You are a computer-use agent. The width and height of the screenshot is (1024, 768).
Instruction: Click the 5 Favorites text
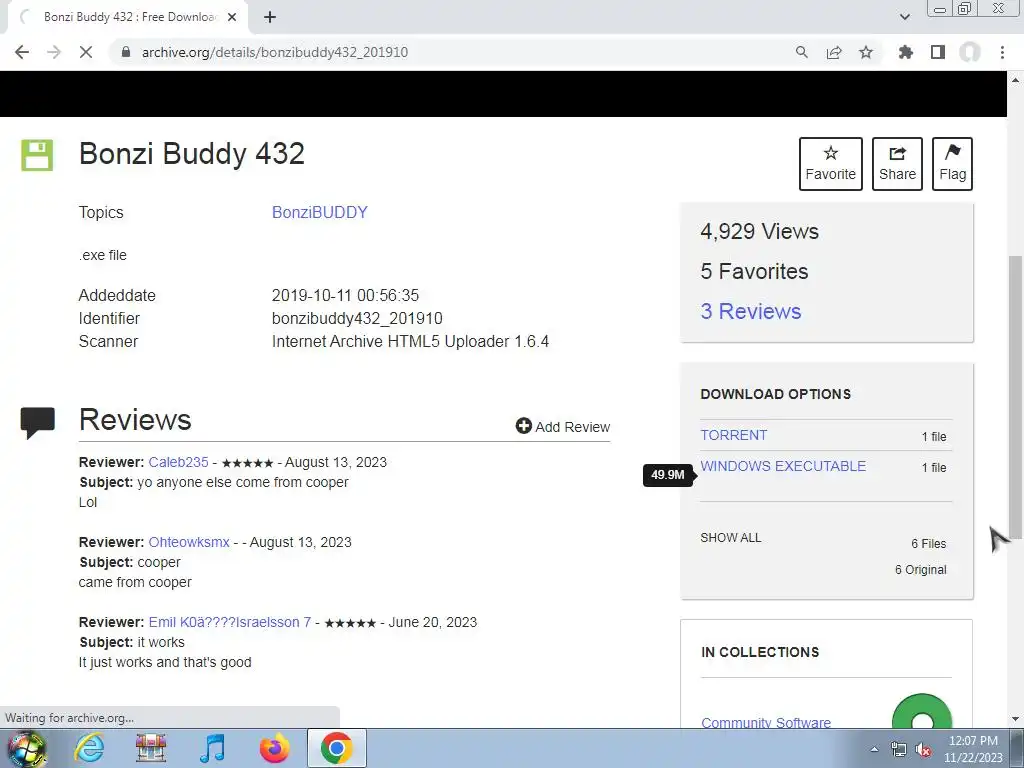point(754,271)
